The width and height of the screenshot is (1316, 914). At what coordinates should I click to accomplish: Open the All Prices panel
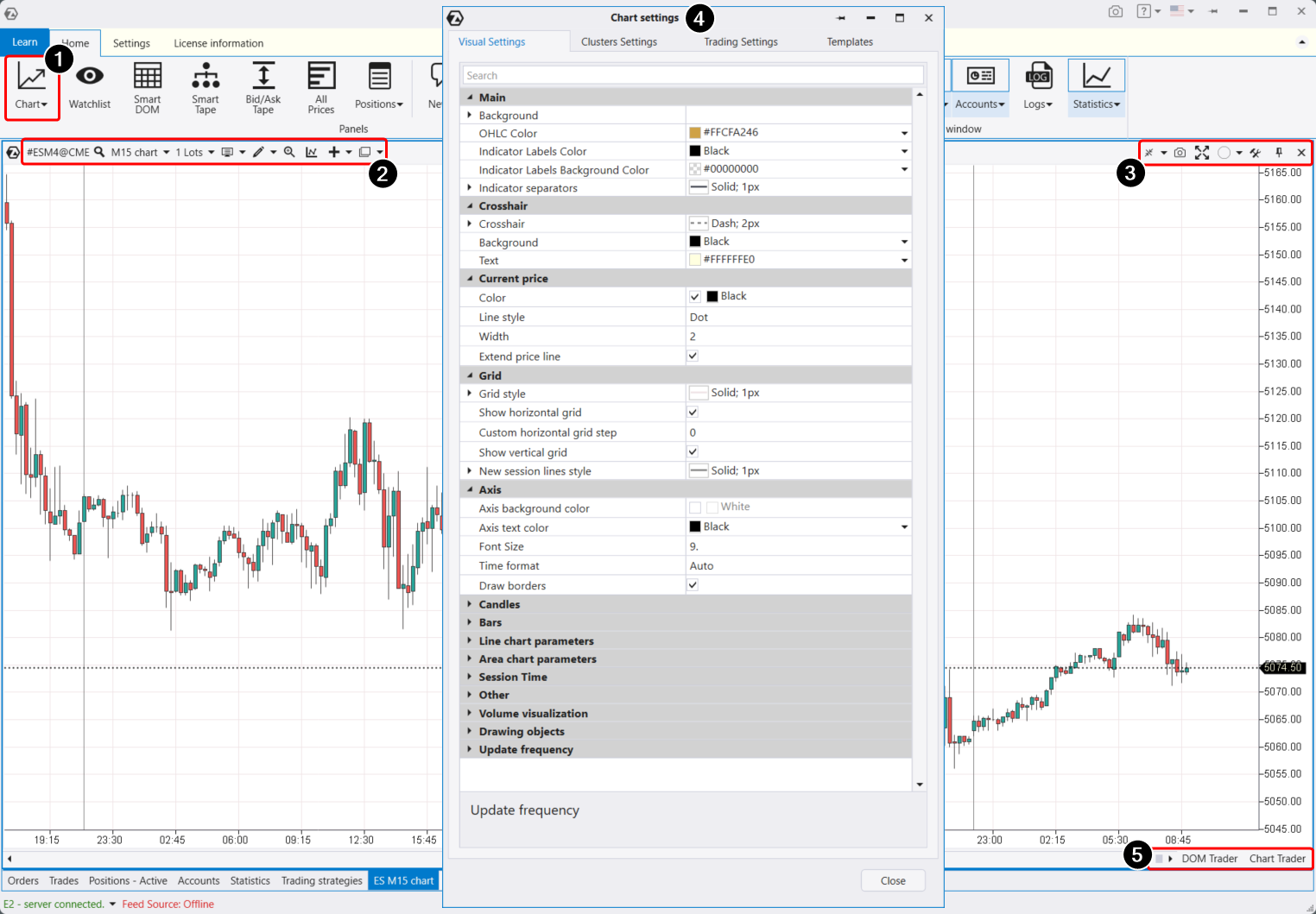(x=320, y=87)
